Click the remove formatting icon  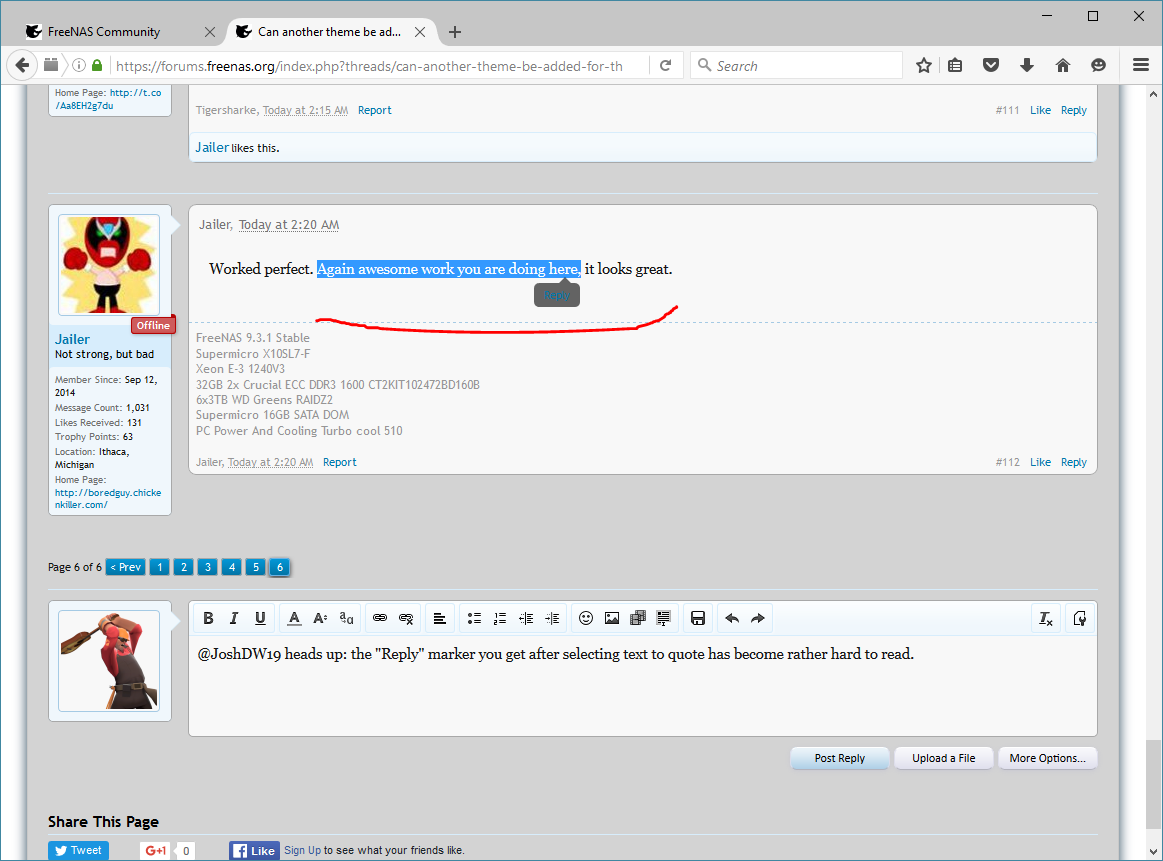tap(1046, 618)
